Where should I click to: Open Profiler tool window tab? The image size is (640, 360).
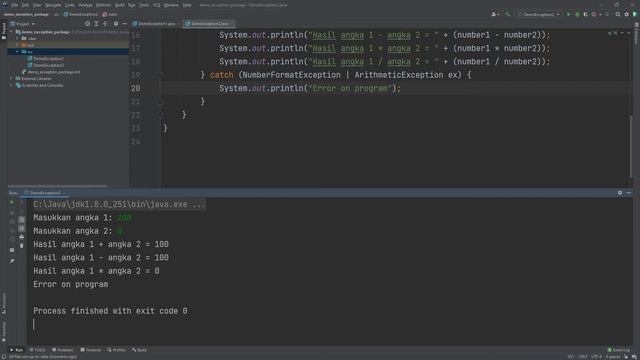coord(116,350)
